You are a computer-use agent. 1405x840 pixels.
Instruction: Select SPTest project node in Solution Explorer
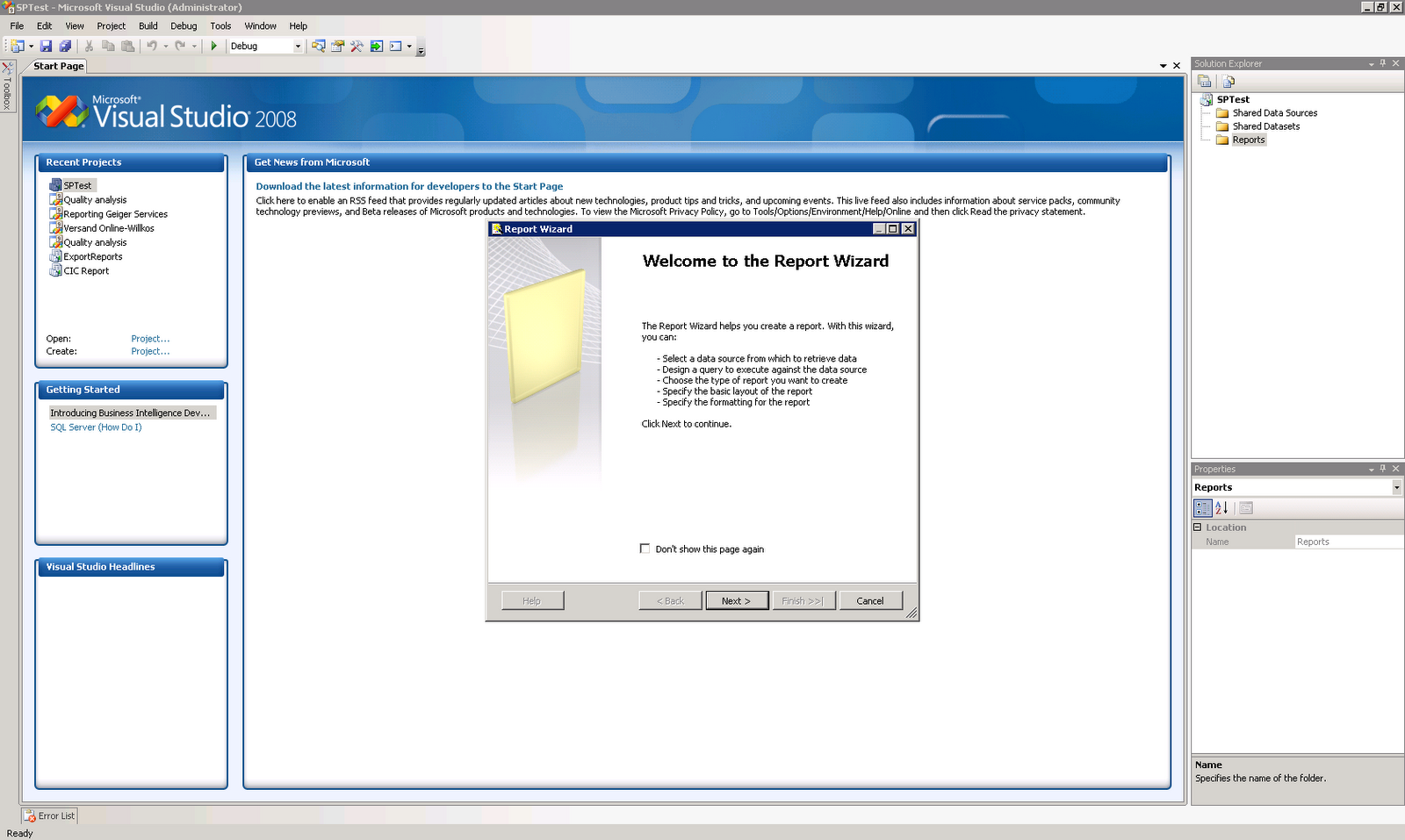point(1233,99)
